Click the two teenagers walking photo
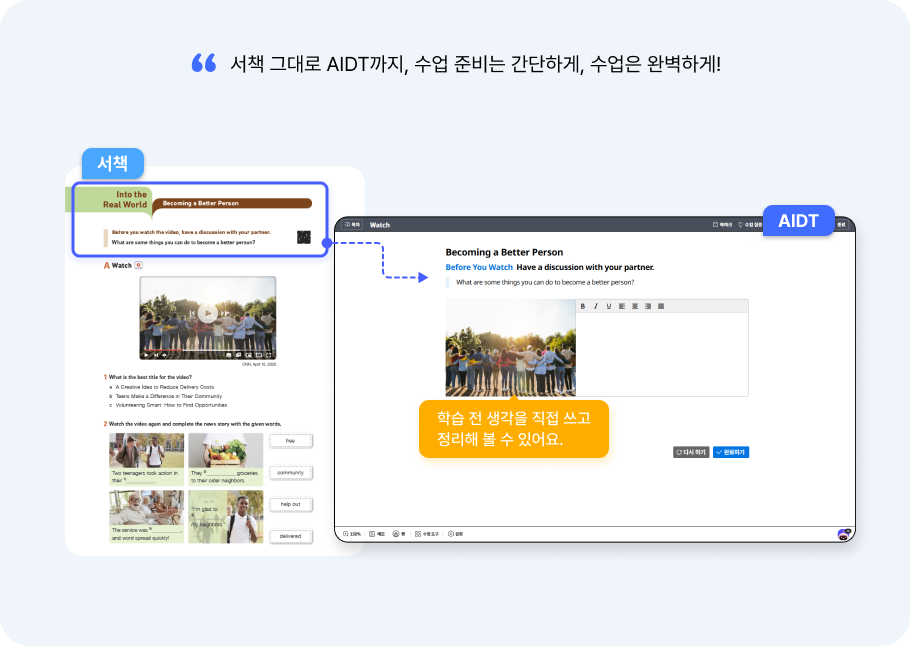910x646 pixels. click(146, 450)
